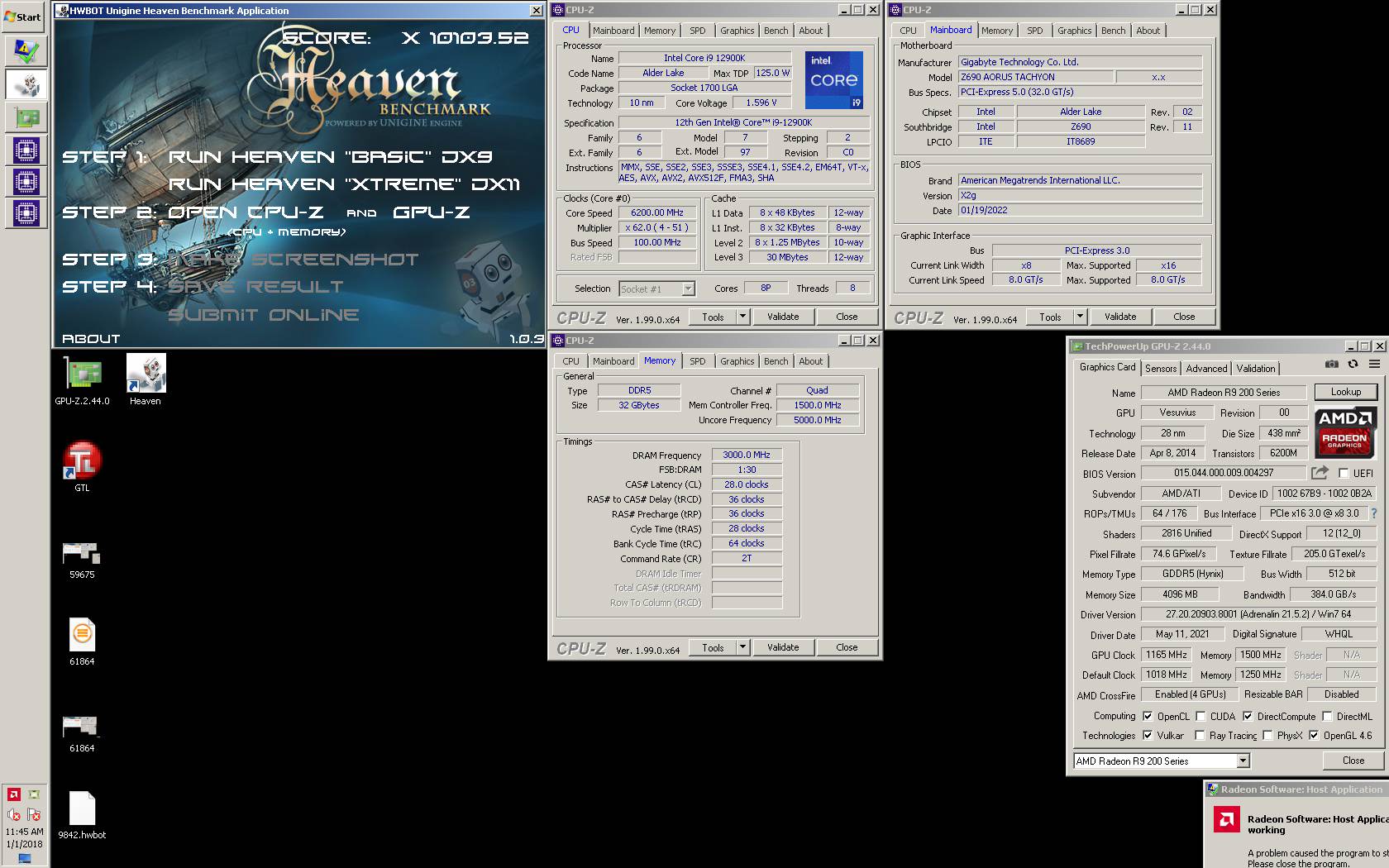Click Tools button in CPU-Z Memory window
The width and height of the screenshot is (1389, 868).
[713, 647]
